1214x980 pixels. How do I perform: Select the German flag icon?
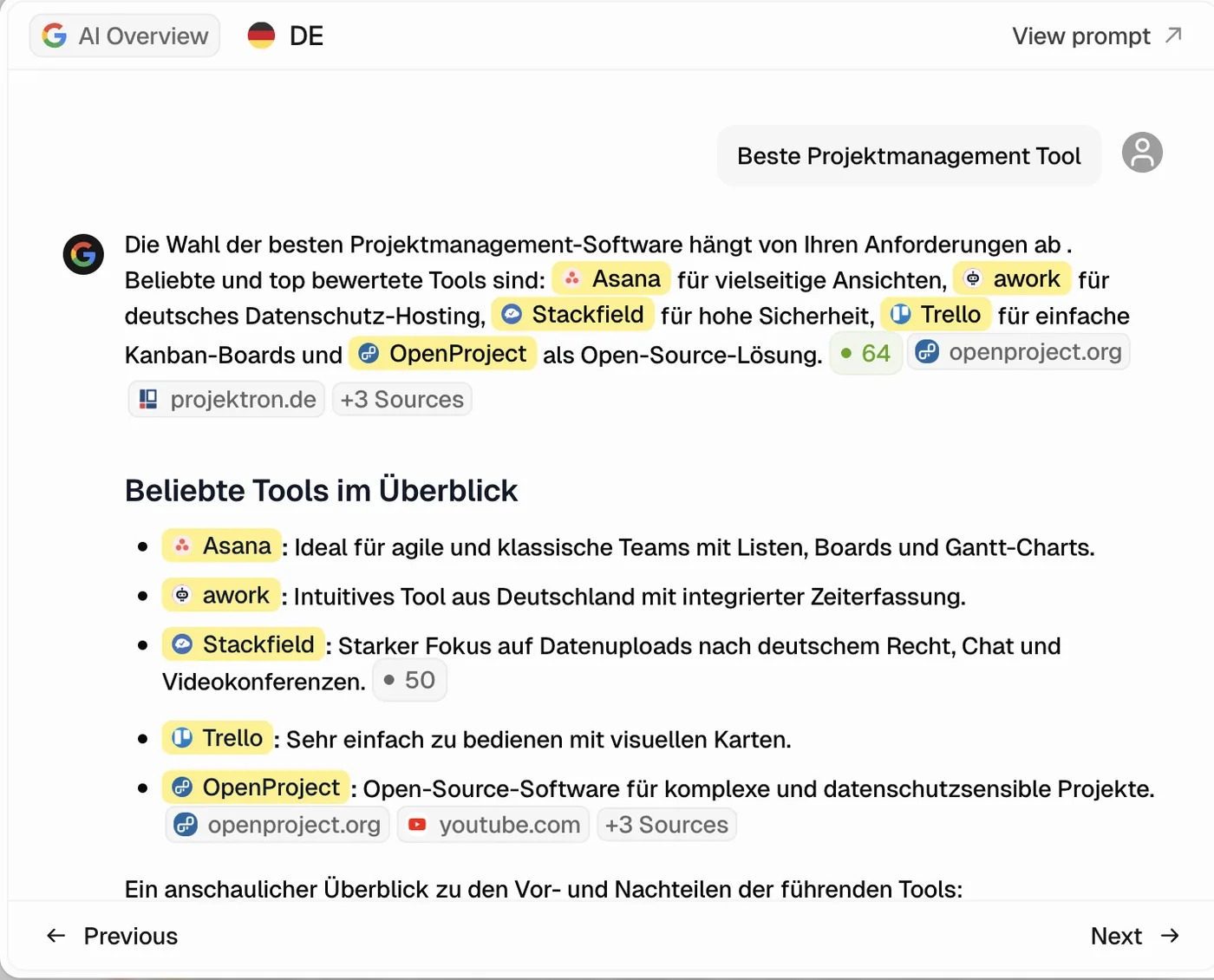(261, 36)
